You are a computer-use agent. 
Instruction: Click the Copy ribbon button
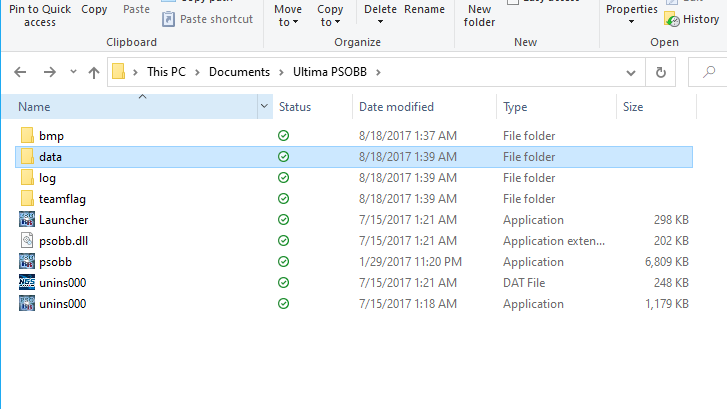tap(94, 9)
